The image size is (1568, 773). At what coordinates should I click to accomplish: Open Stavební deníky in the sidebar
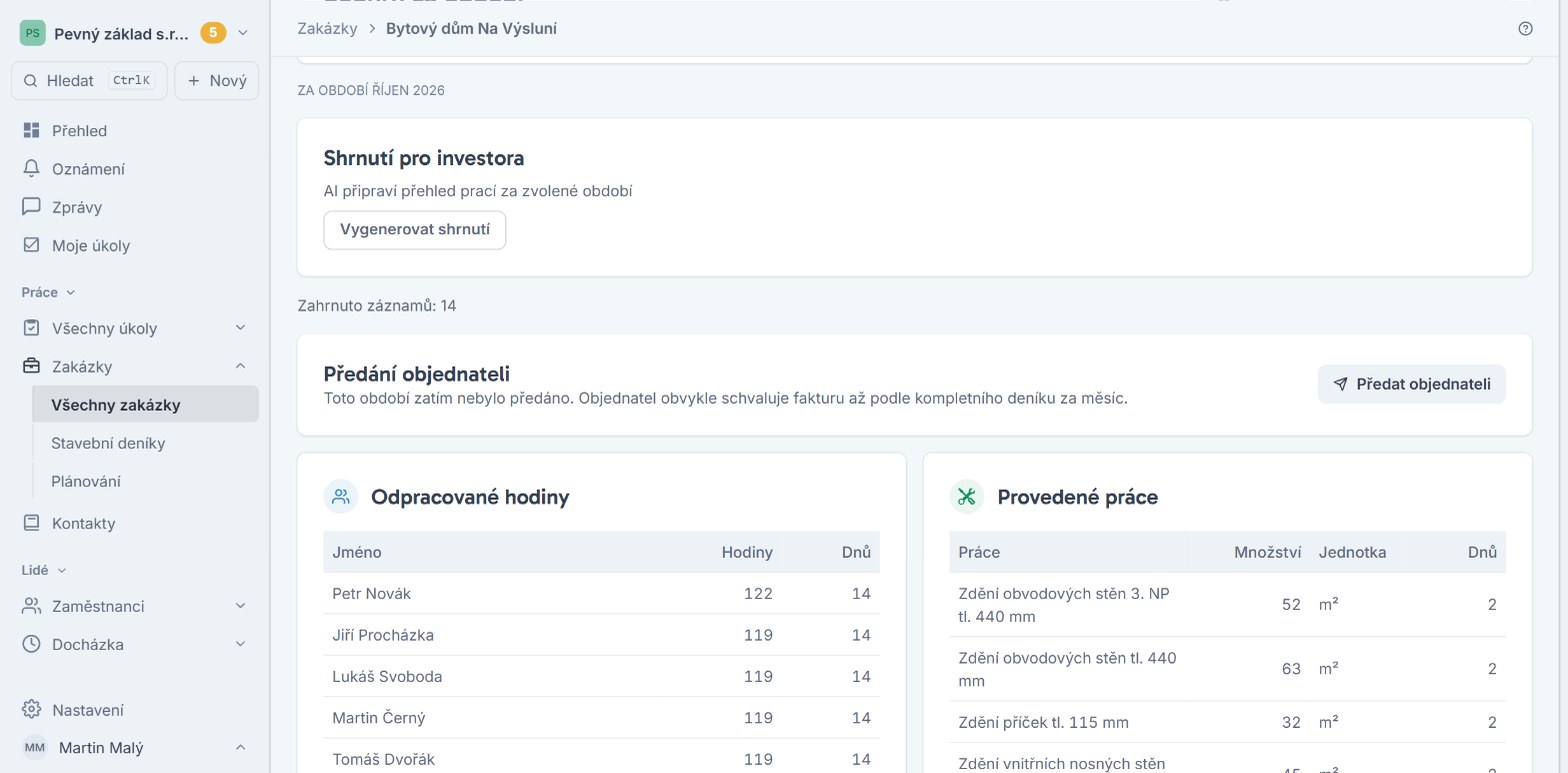click(146, 443)
